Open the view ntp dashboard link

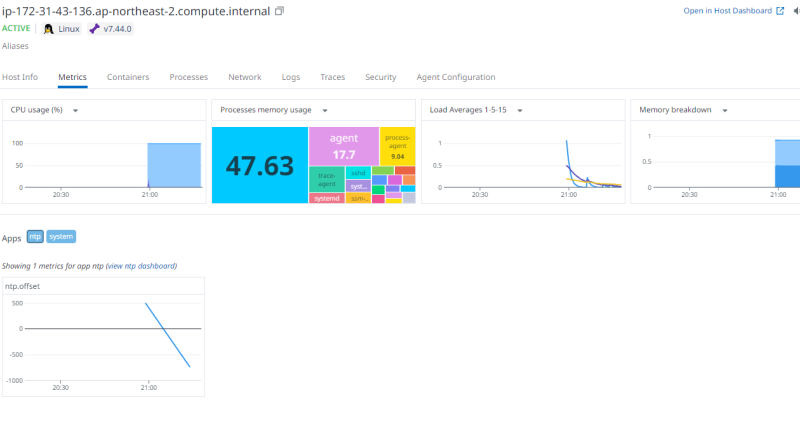141,266
